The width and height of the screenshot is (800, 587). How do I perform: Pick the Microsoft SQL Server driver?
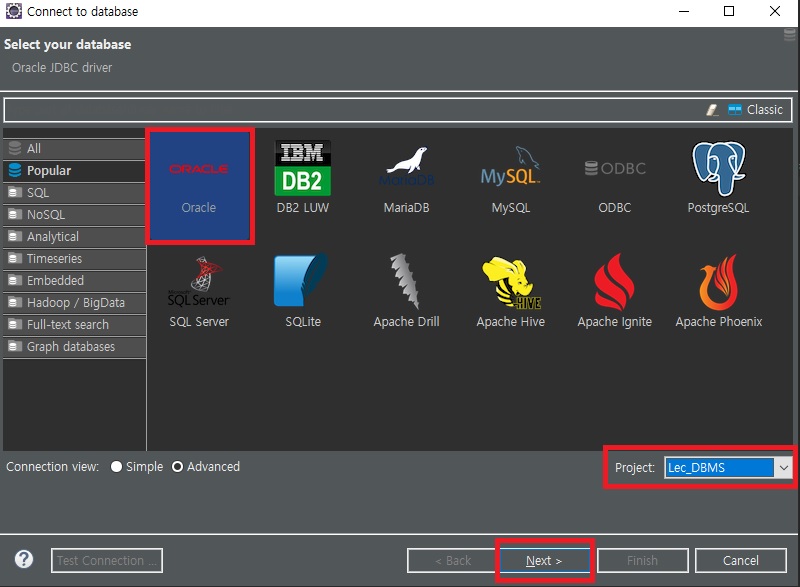click(x=199, y=292)
